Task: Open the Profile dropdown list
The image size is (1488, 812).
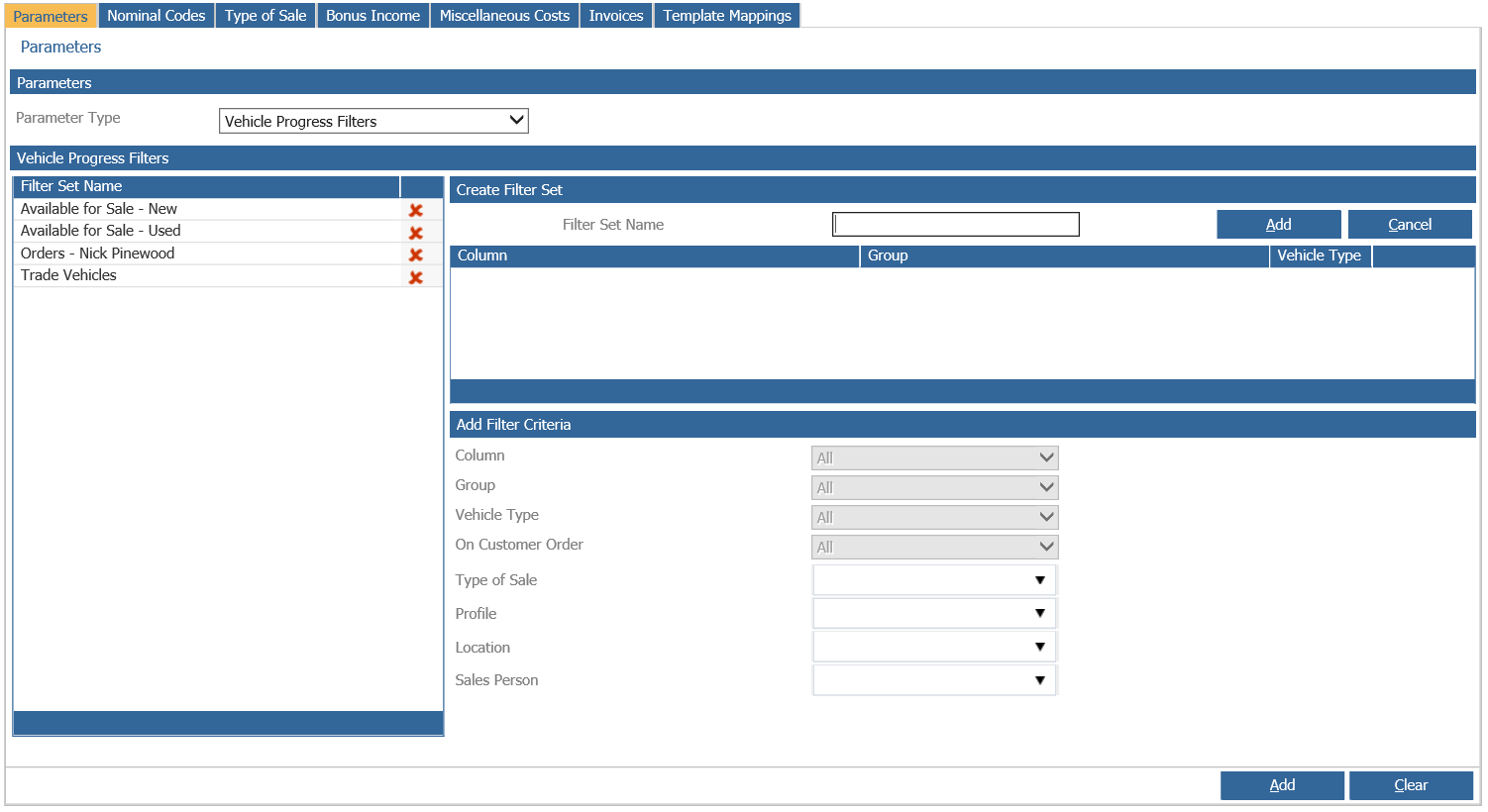Action: point(934,614)
